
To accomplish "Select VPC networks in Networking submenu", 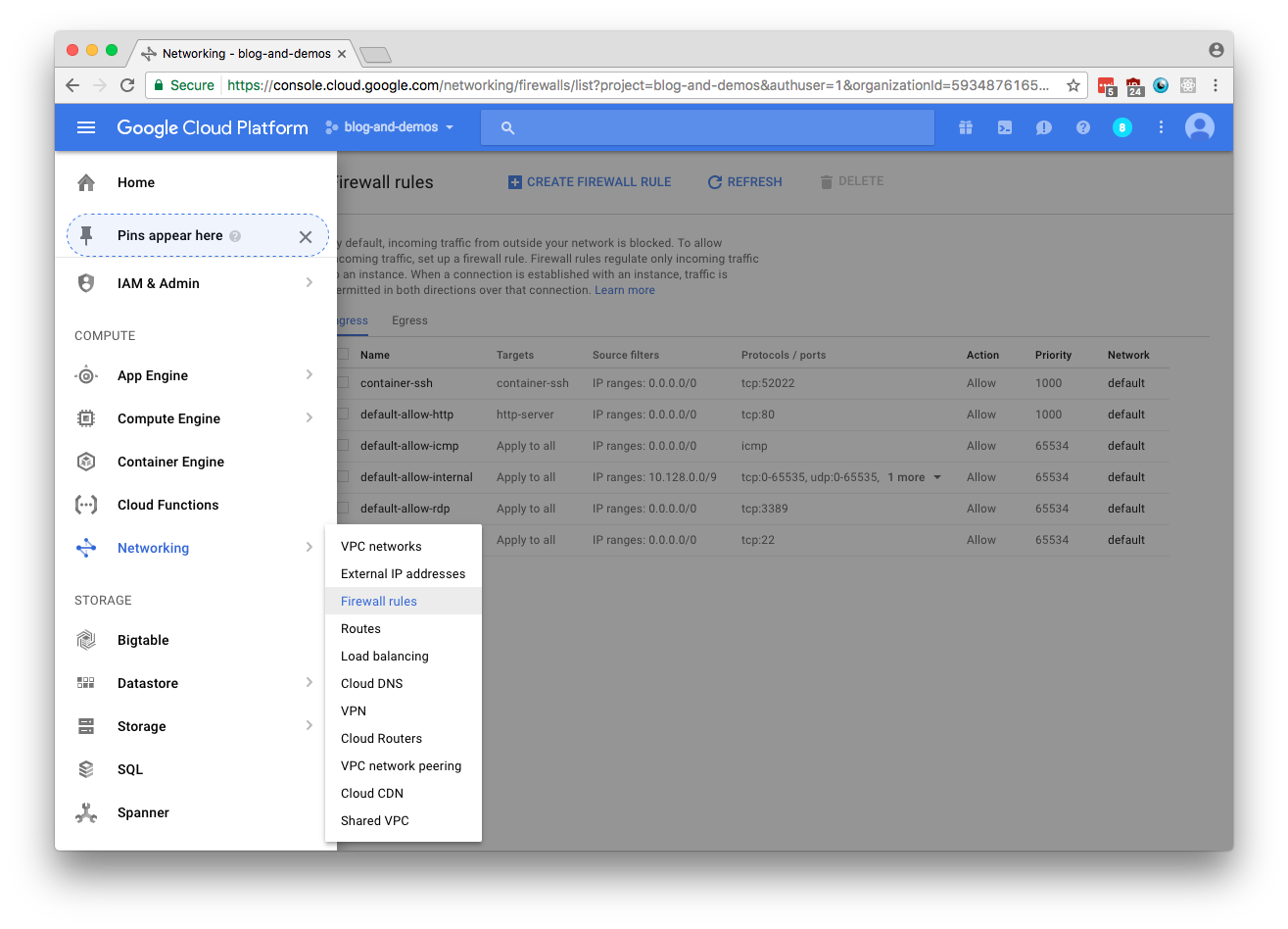I will coord(403,547).
